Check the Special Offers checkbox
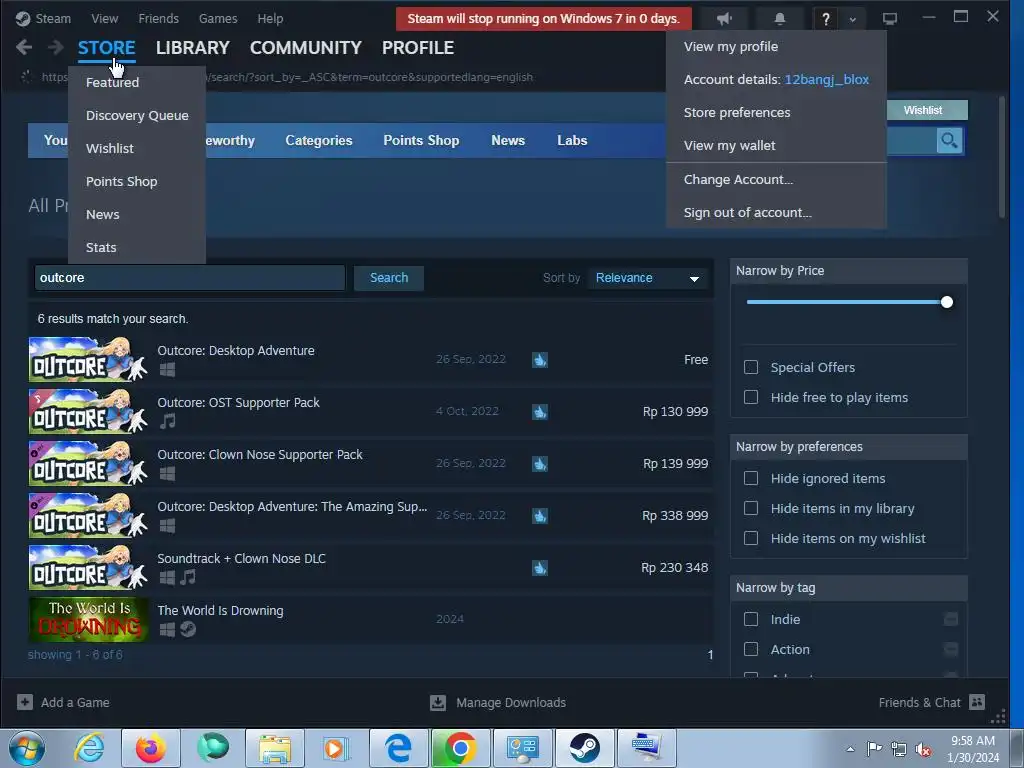The height and width of the screenshot is (768, 1024). pos(751,367)
